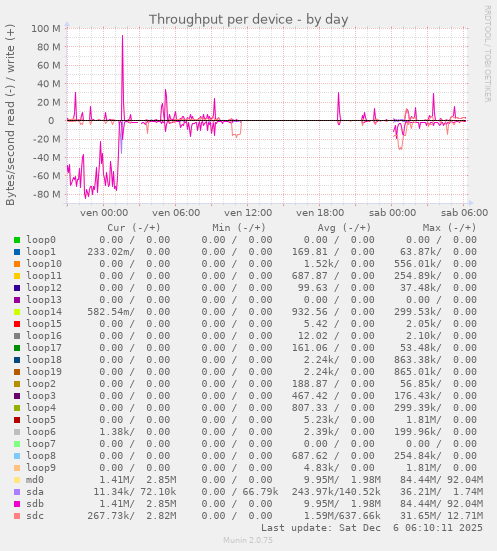The width and height of the screenshot is (497, 551).
Task: Click the graph title "Throughput per device - by day"
Action: click(x=248, y=19)
